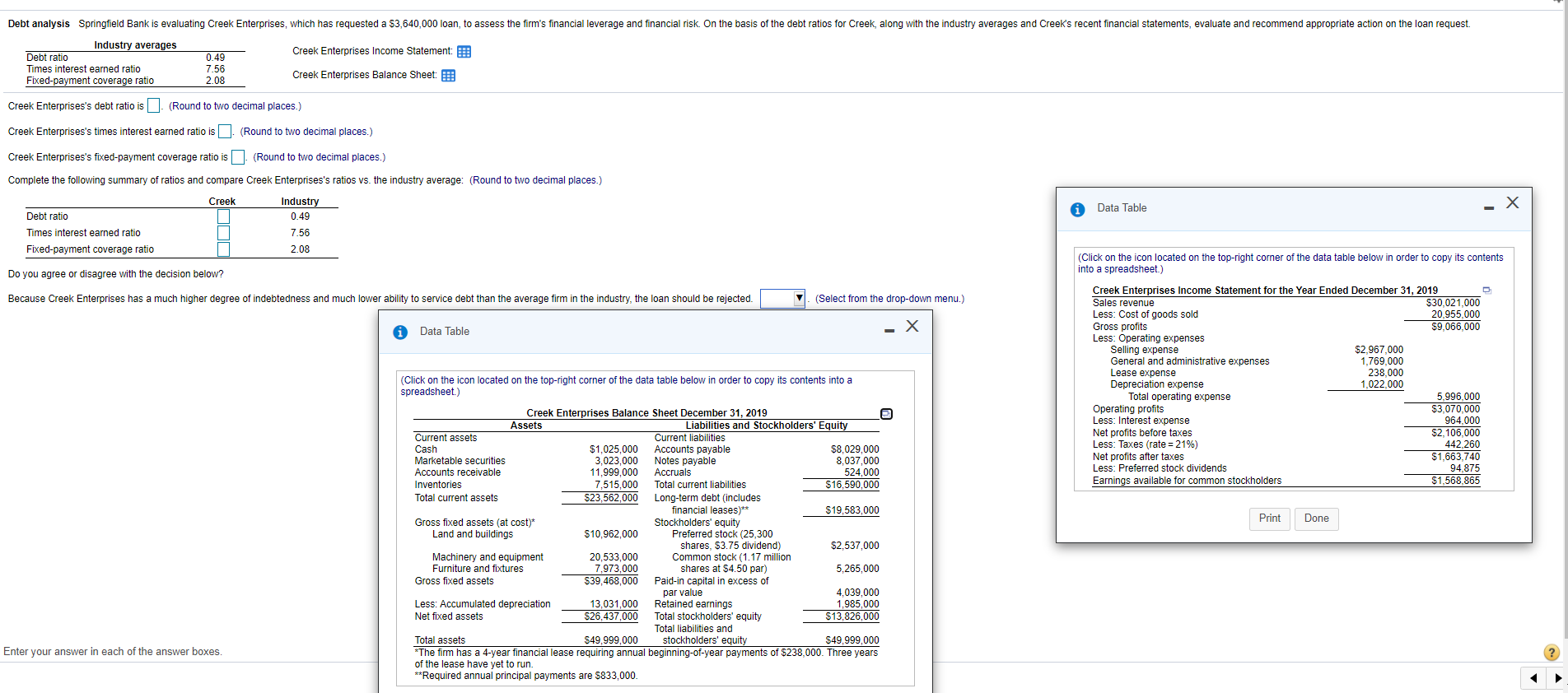Click the Operating profits value $3,070,000
This screenshot has height=693, width=1568.
tap(1455, 409)
